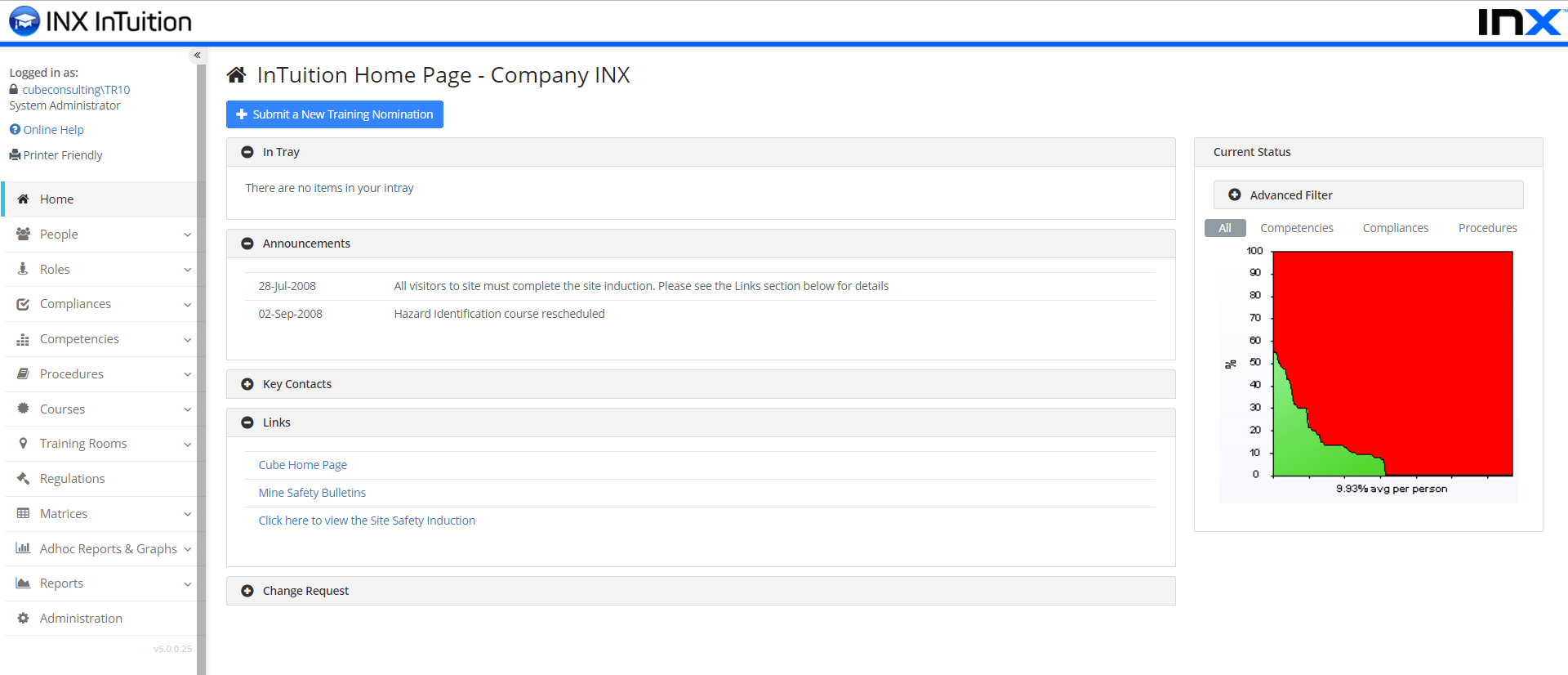Image resolution: width=1568 pixels, height=675 pixels.
Task: Collapse Announcements with the minus icon
Action: tap(247, 244)
